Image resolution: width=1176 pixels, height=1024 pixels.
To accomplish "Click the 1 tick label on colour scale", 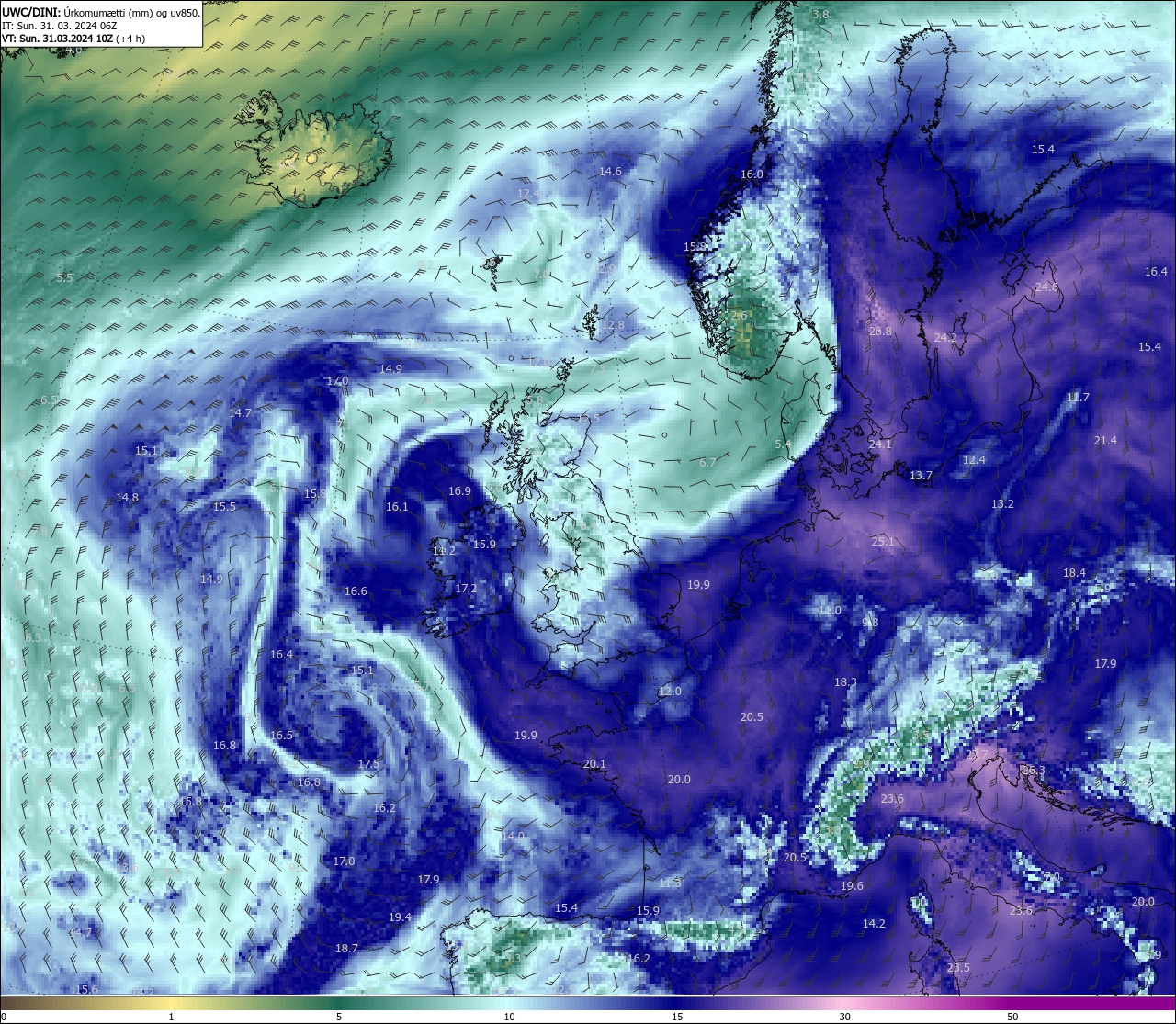I will [171, 1017].
